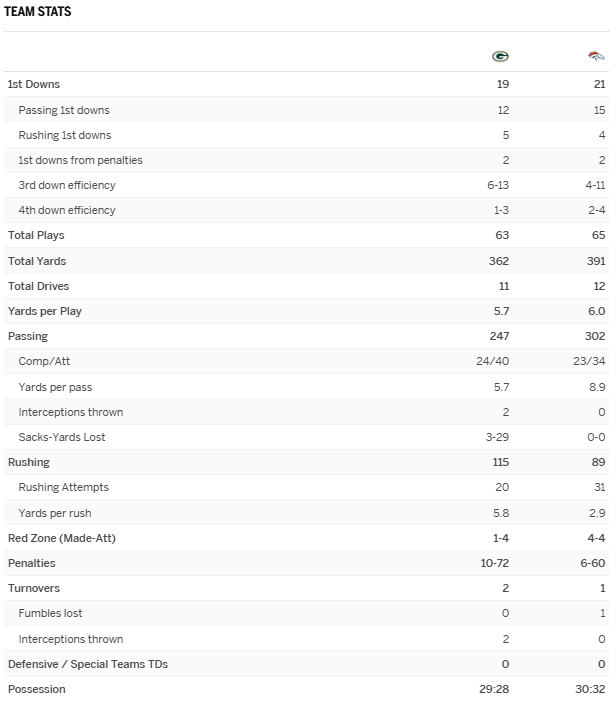Select the Sacks-Yards Lost label
Viewport: 616px width, 703px height.
pyautogui.click(x=61, y=437)
